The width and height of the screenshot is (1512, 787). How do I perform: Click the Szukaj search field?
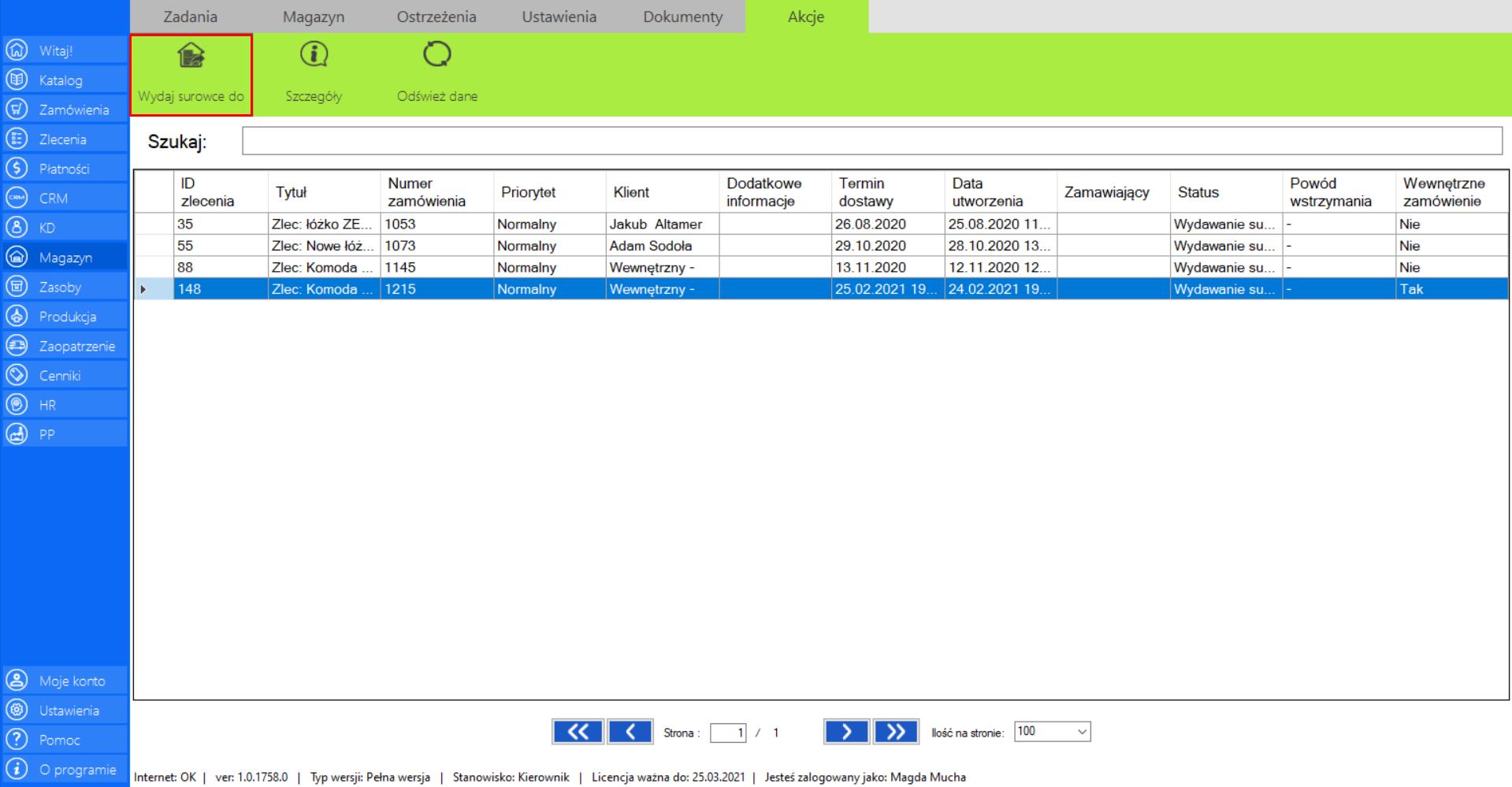pyautogui.click(x=872, y=141)
